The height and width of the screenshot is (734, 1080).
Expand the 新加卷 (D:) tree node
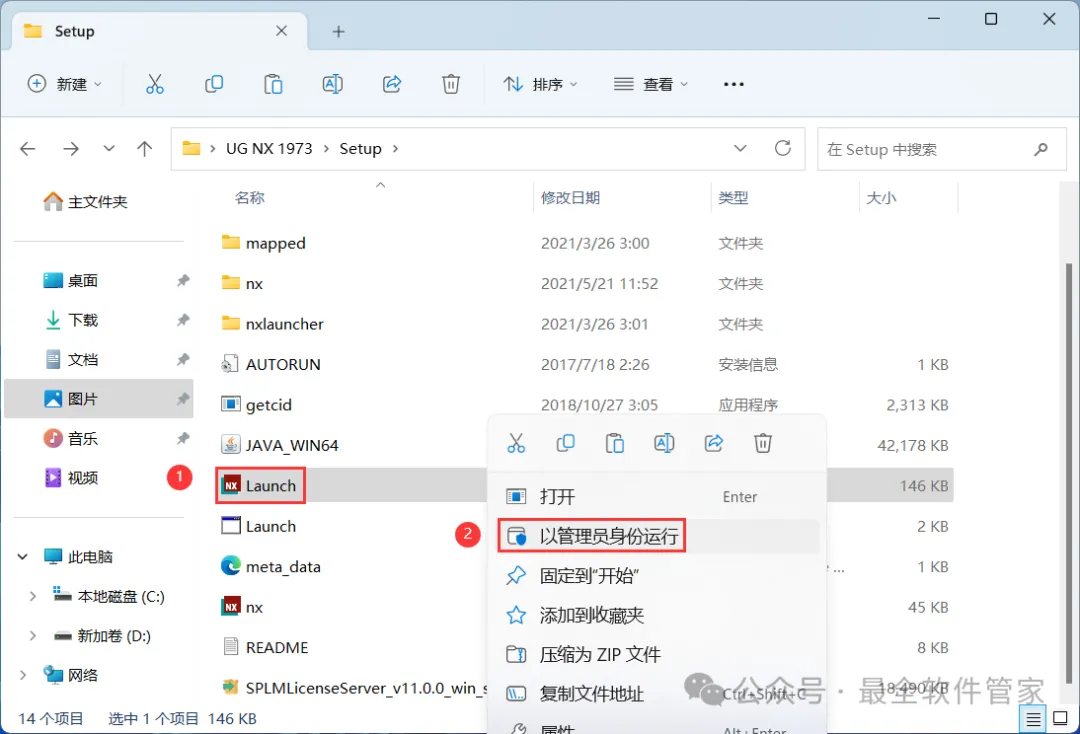[32, 636]
